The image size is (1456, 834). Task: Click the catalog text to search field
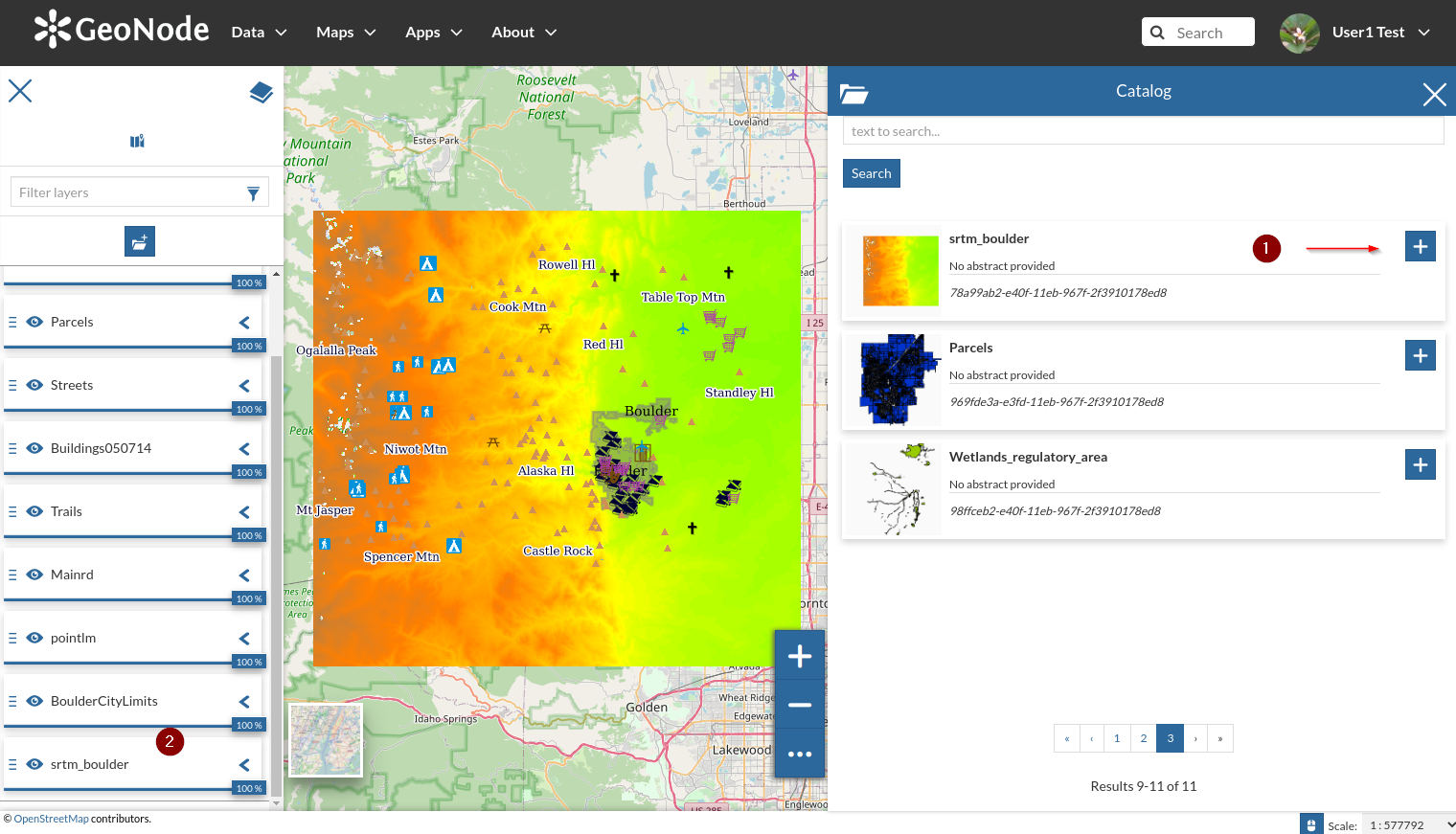[1144, 131]
